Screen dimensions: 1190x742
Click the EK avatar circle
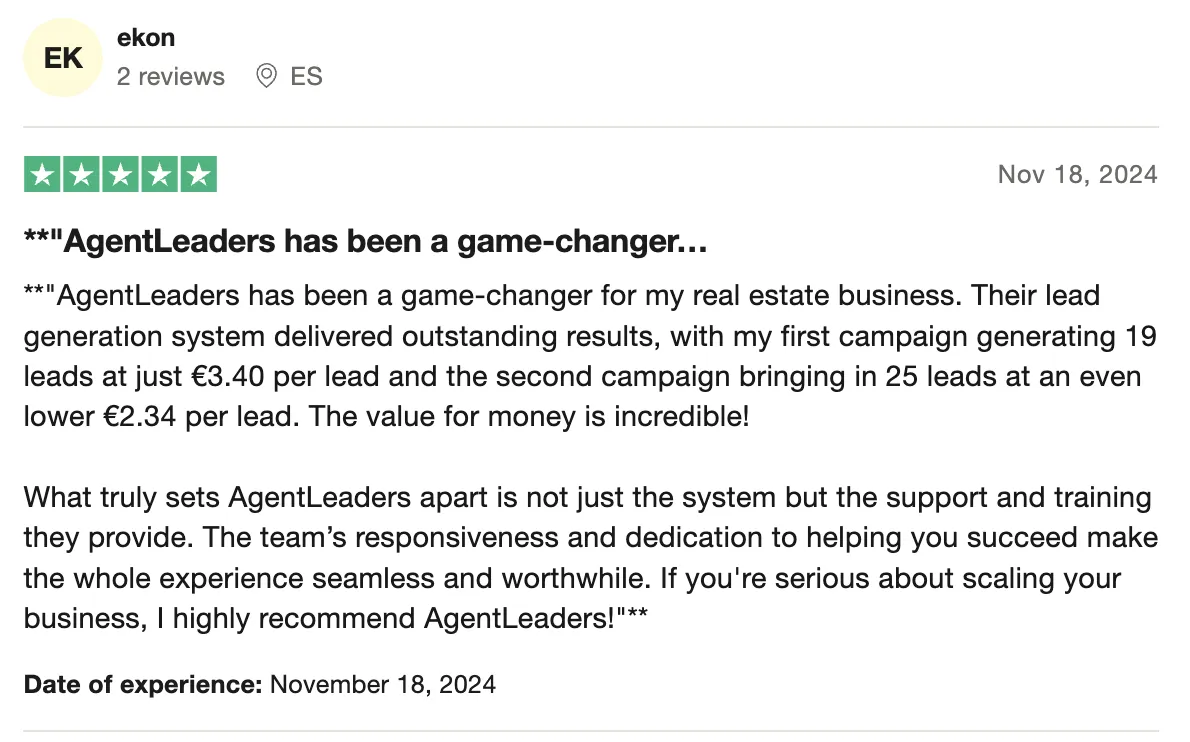tap(63, 58)
